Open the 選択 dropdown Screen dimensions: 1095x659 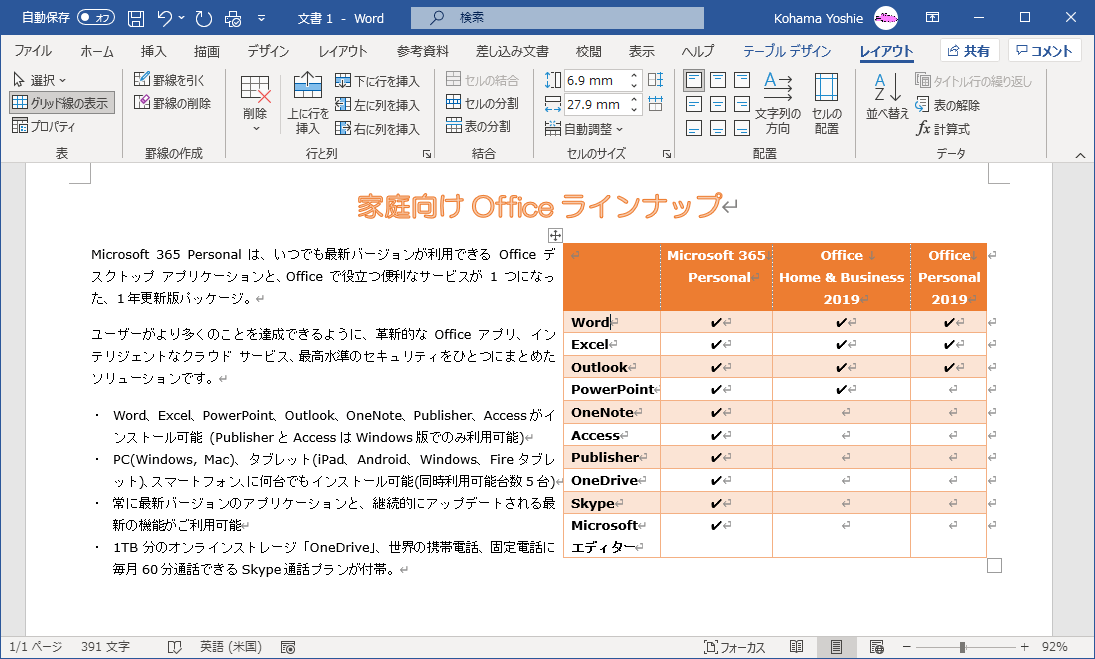[x=40, y=80]
